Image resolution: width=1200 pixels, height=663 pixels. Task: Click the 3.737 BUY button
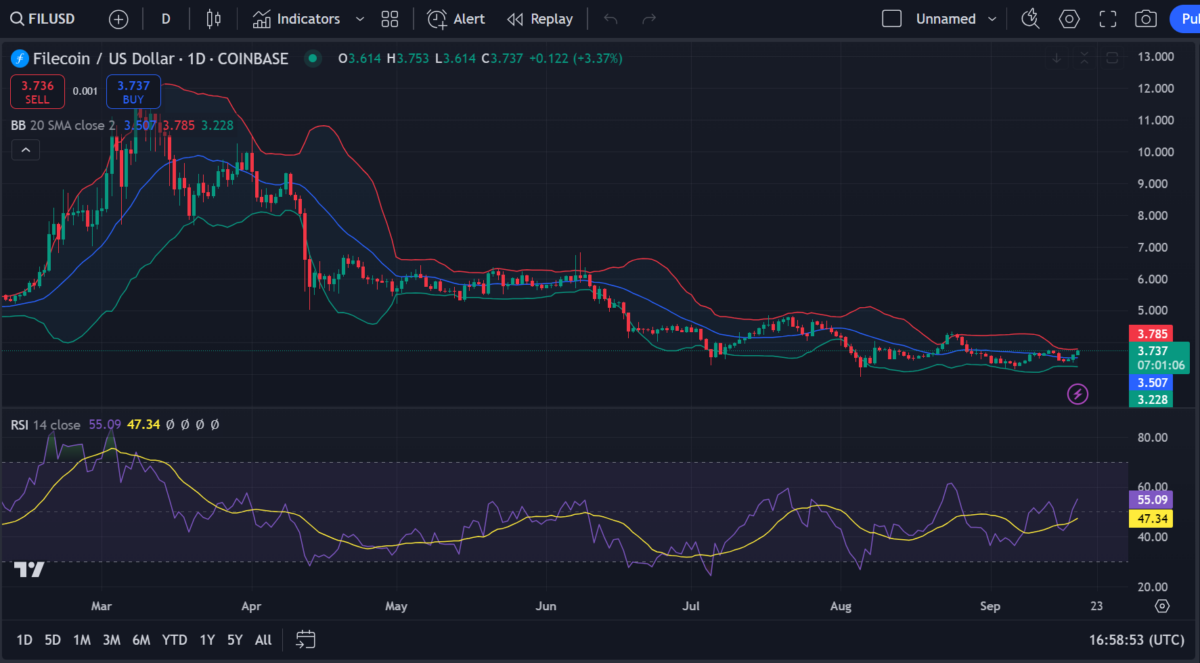coord(133,91)
